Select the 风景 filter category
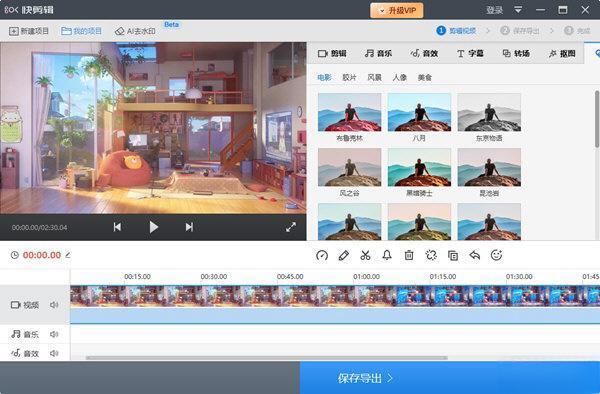 coord(374,78)
